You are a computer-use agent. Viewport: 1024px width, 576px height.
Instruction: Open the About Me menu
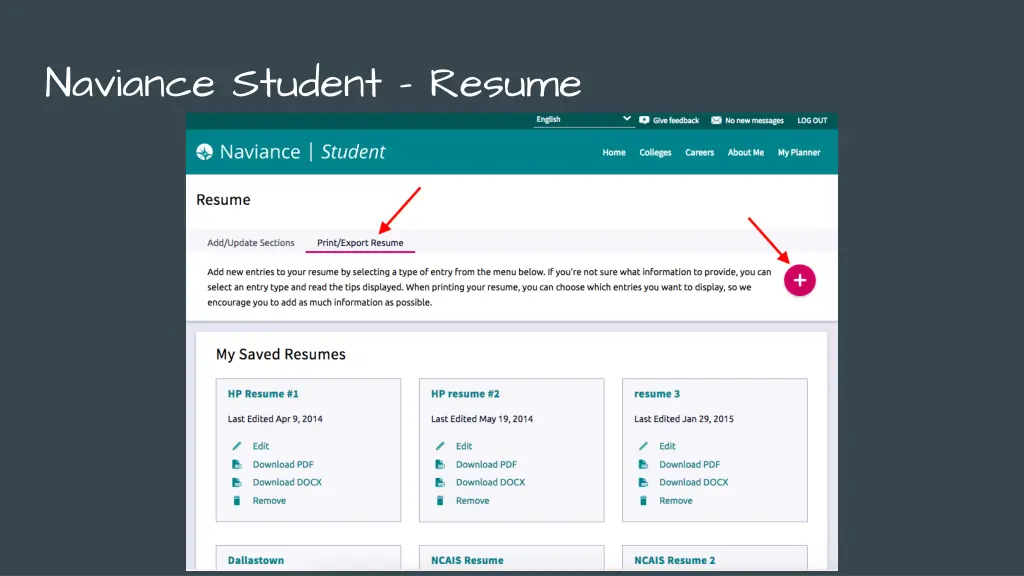pos(746,152)
